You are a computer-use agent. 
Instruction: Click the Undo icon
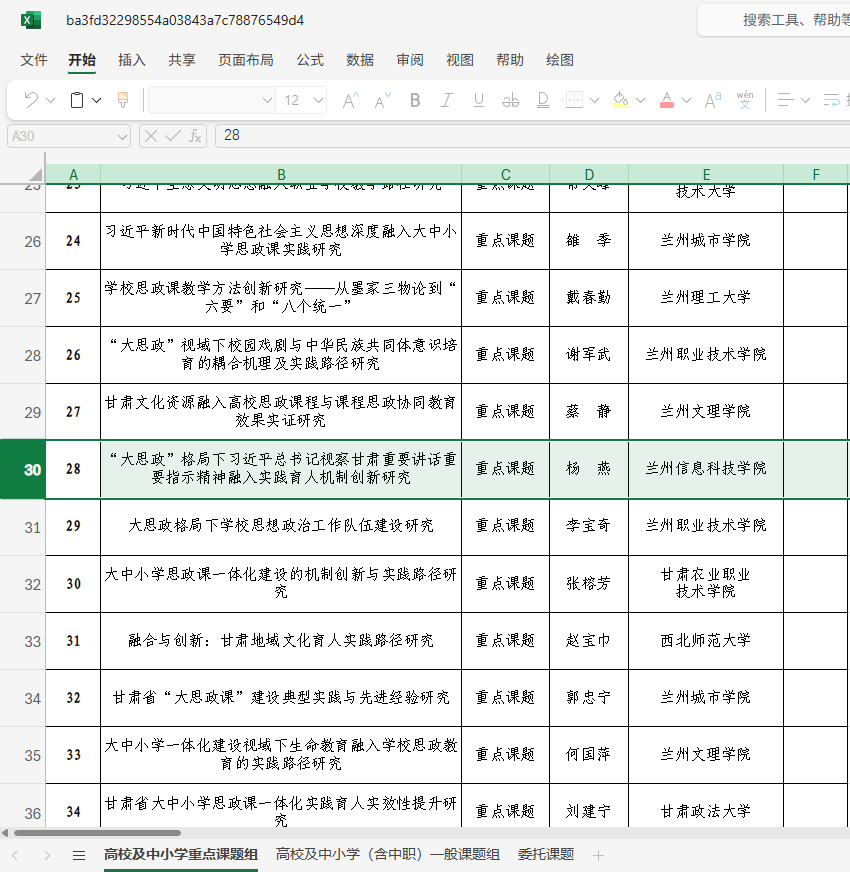pos(31,100)
